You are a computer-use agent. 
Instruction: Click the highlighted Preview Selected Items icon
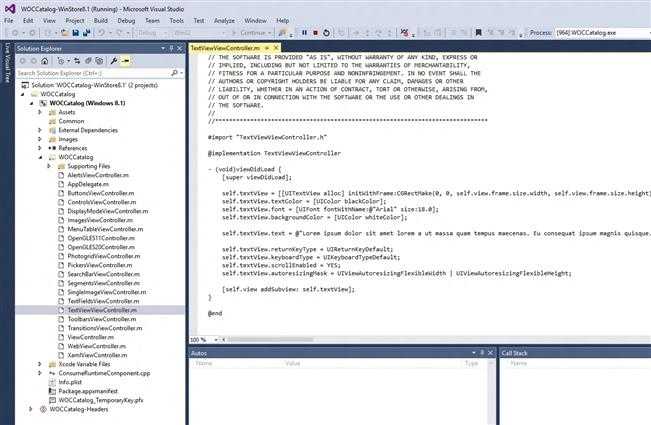[x=125, y=61]
